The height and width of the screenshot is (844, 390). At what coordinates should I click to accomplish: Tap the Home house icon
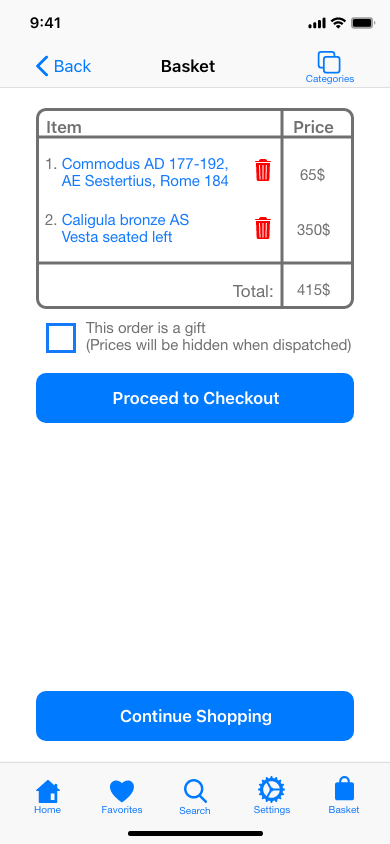(x=48, y=791)
